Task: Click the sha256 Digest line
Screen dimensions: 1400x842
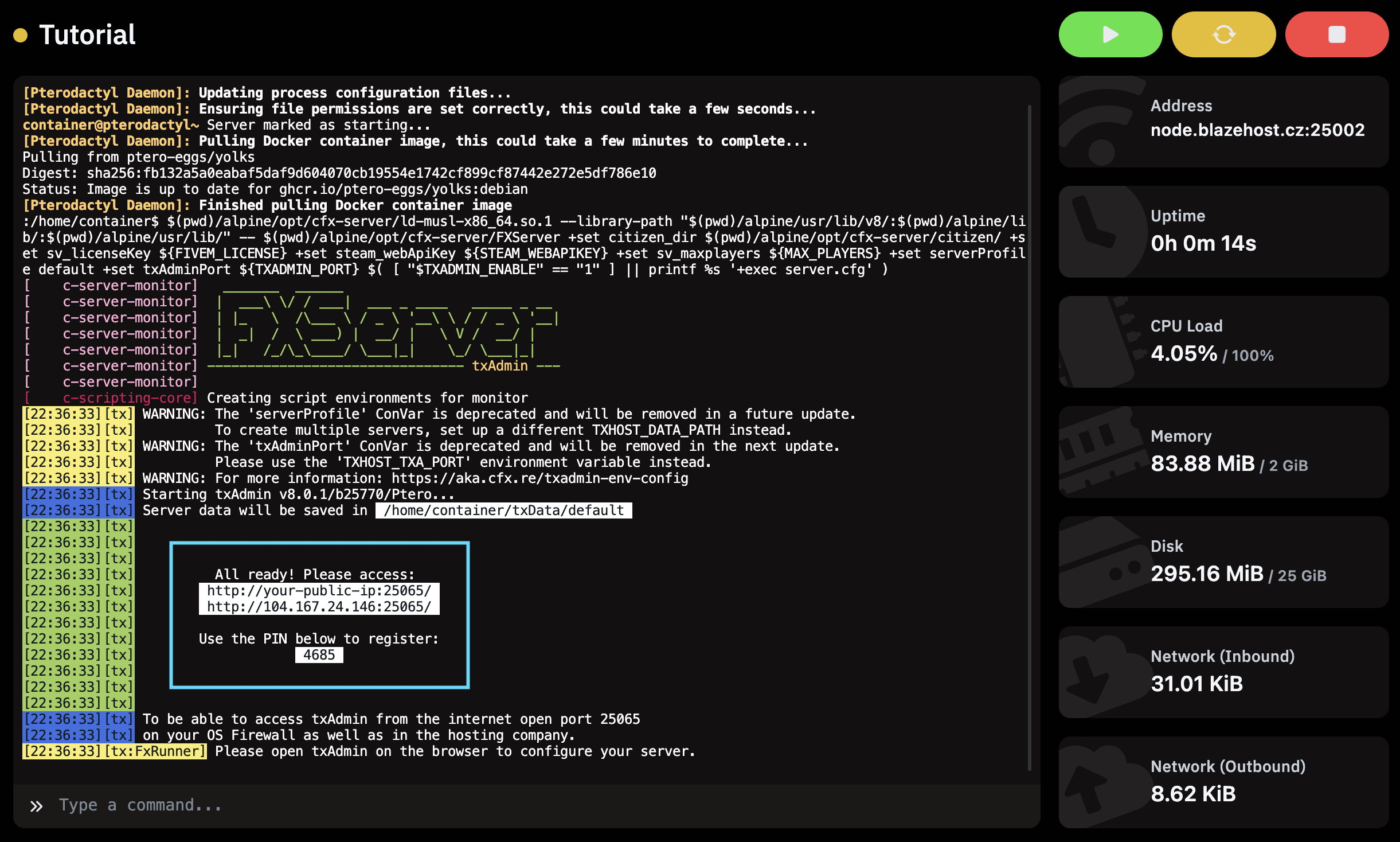Action: click(339, 173)
